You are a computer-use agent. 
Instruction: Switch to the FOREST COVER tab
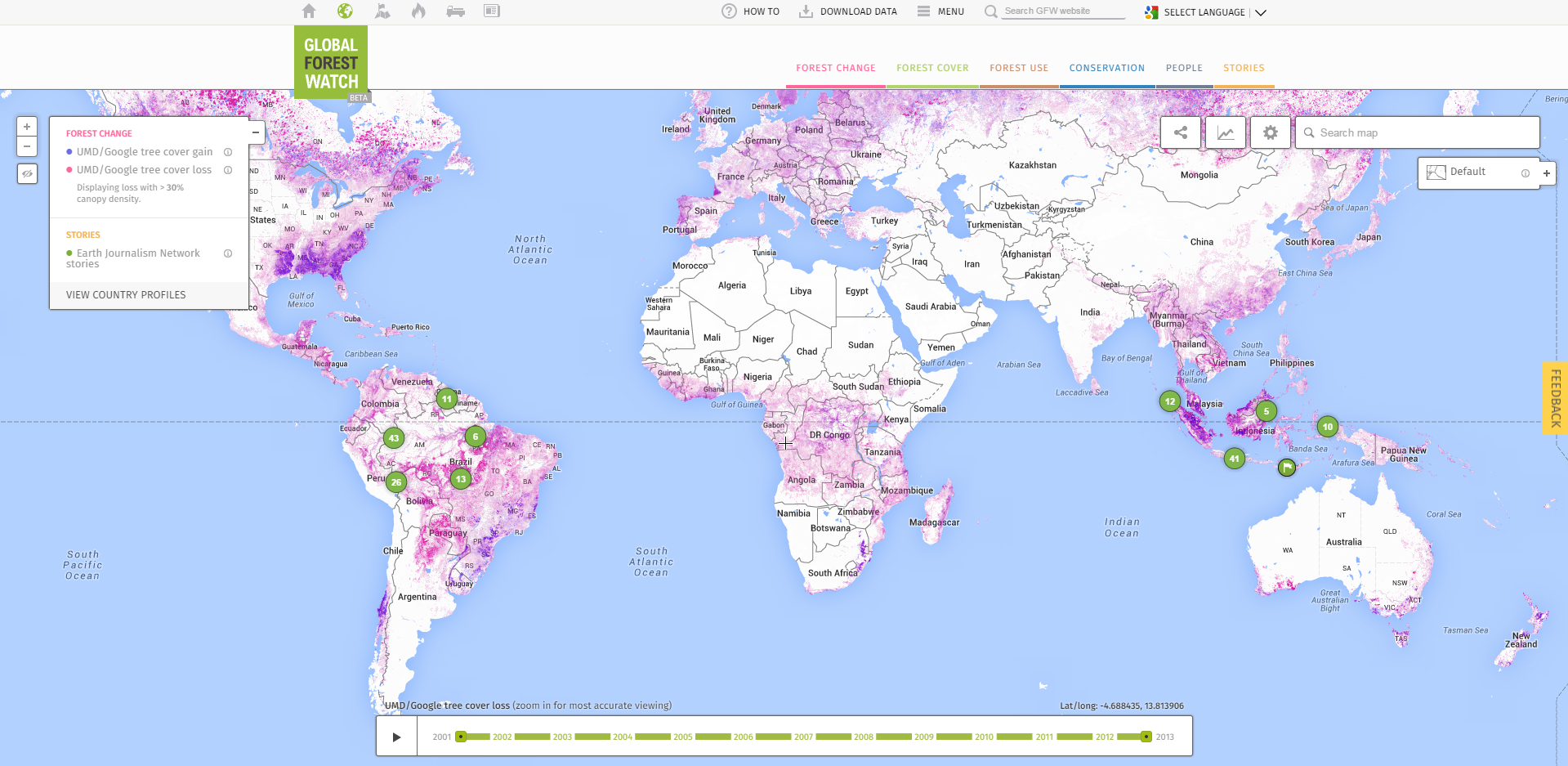(x=932, y=68)
